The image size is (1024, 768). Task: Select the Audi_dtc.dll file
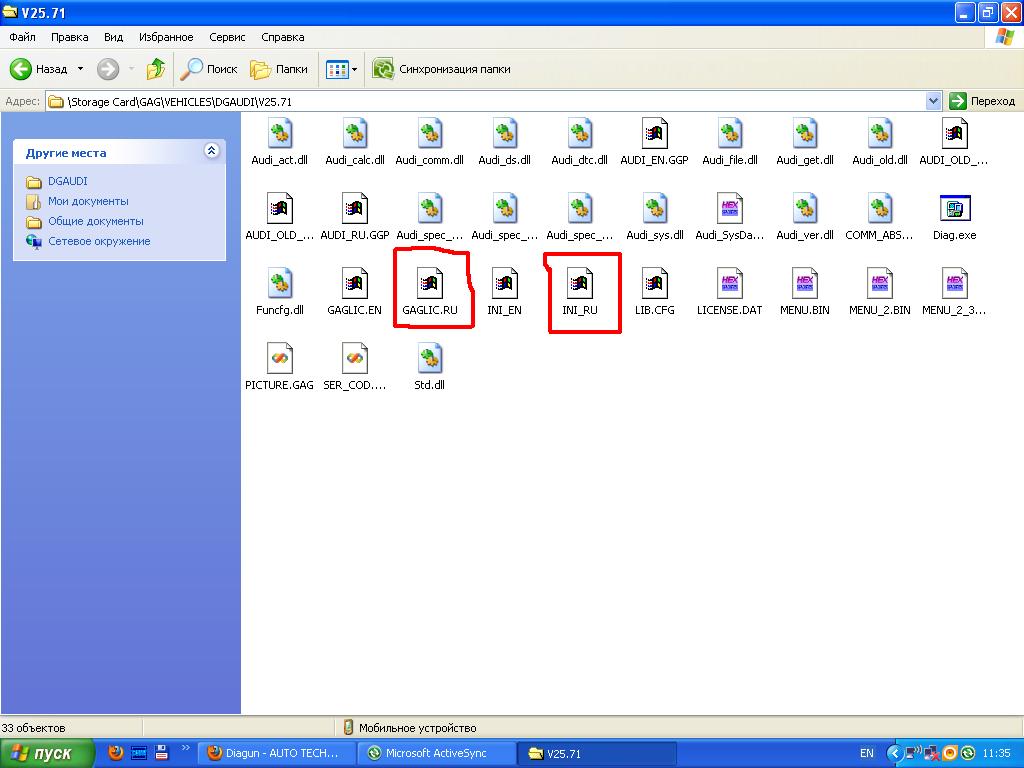pos(580,142)
